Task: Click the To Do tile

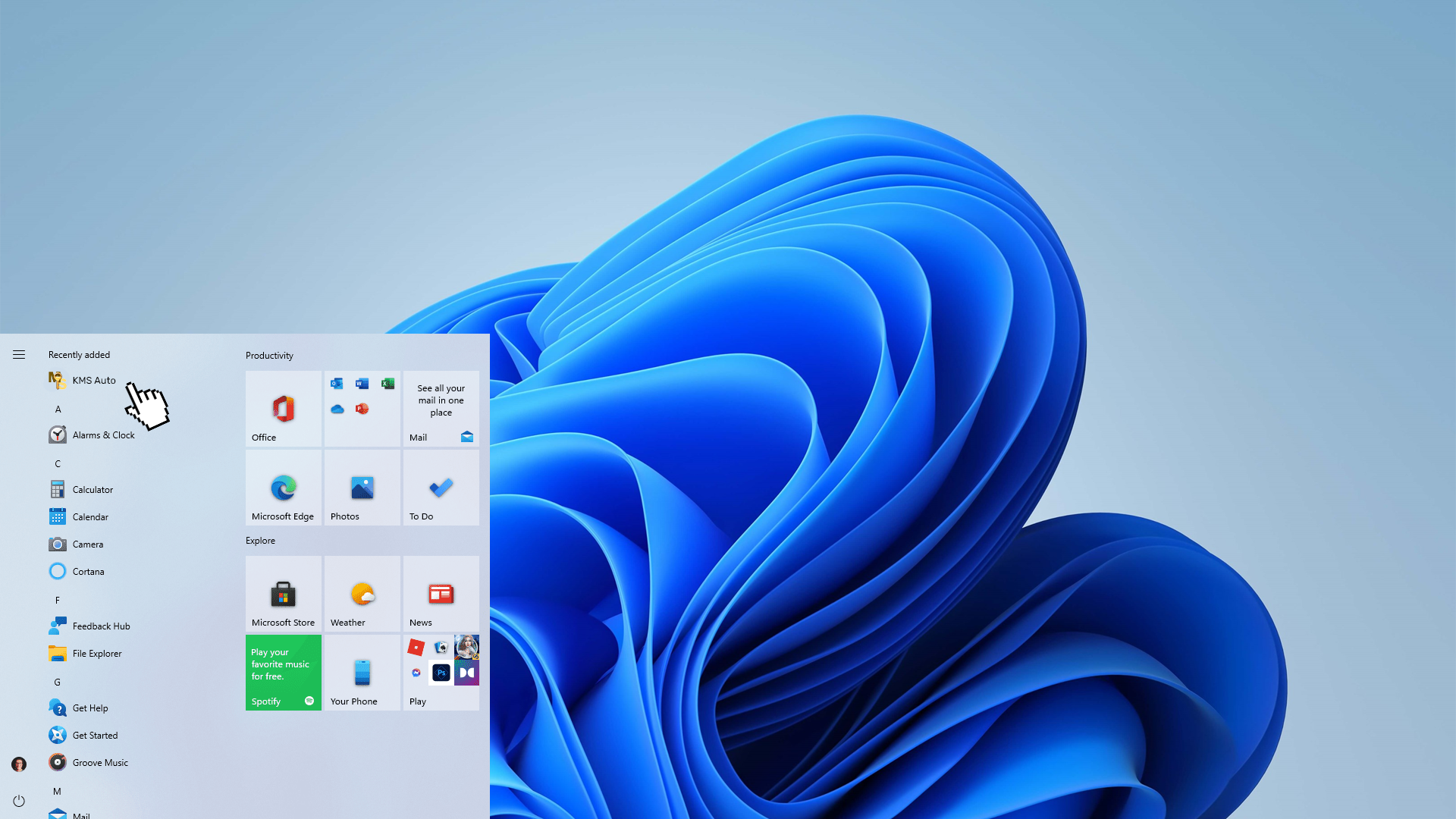Action: [x=441, y=488]
